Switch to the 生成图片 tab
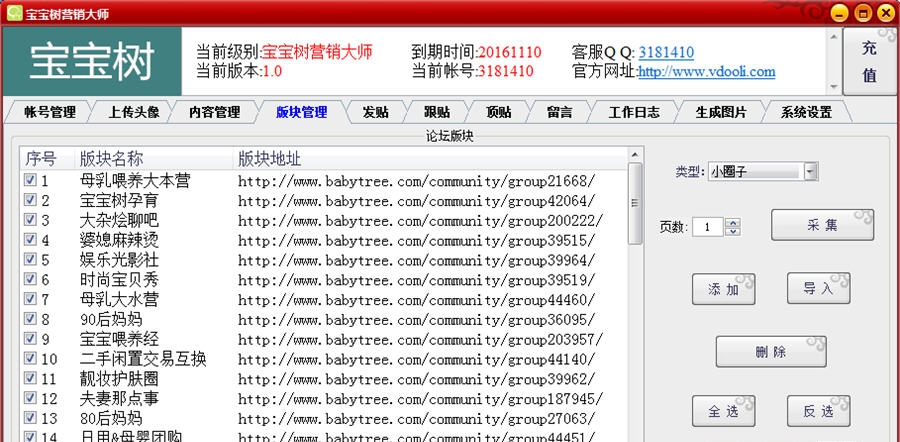Viewport: 900px width, 442px height. (721, 112)
